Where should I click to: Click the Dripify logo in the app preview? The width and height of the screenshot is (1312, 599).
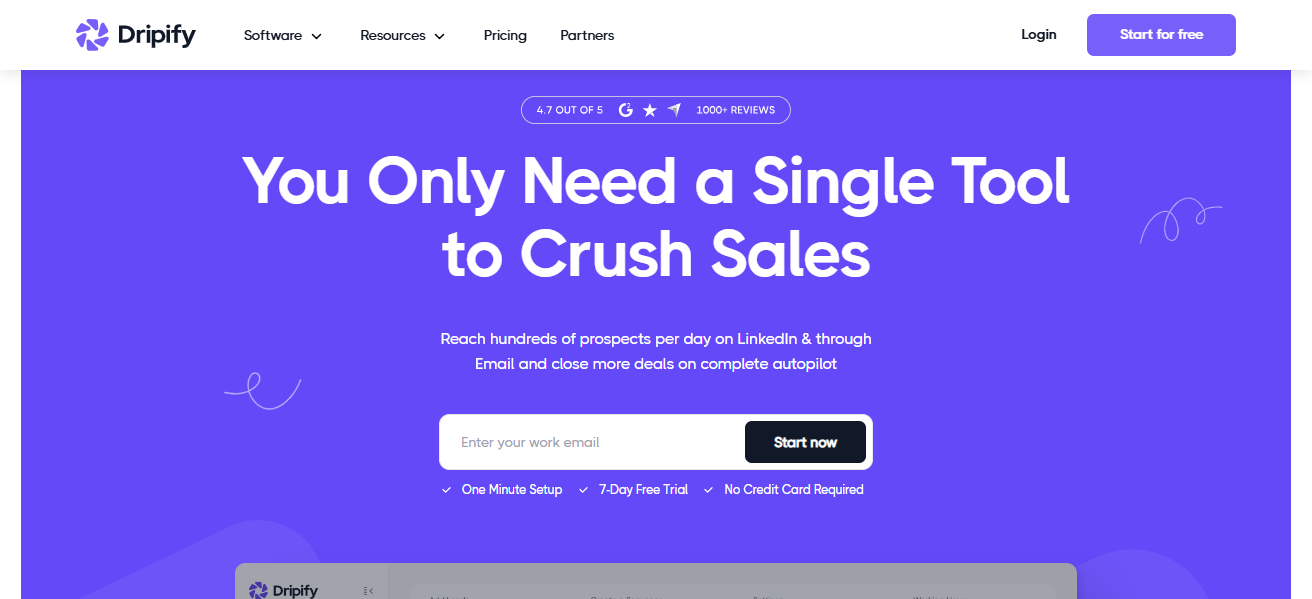pos(283,590)
